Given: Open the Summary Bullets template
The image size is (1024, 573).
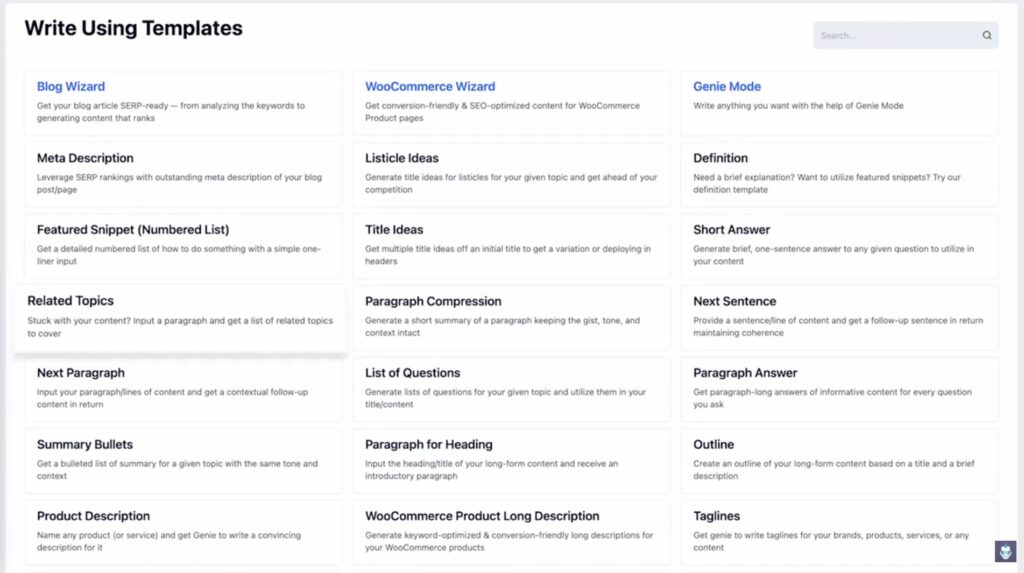Looking at the screenshot, I should (183, 461).
